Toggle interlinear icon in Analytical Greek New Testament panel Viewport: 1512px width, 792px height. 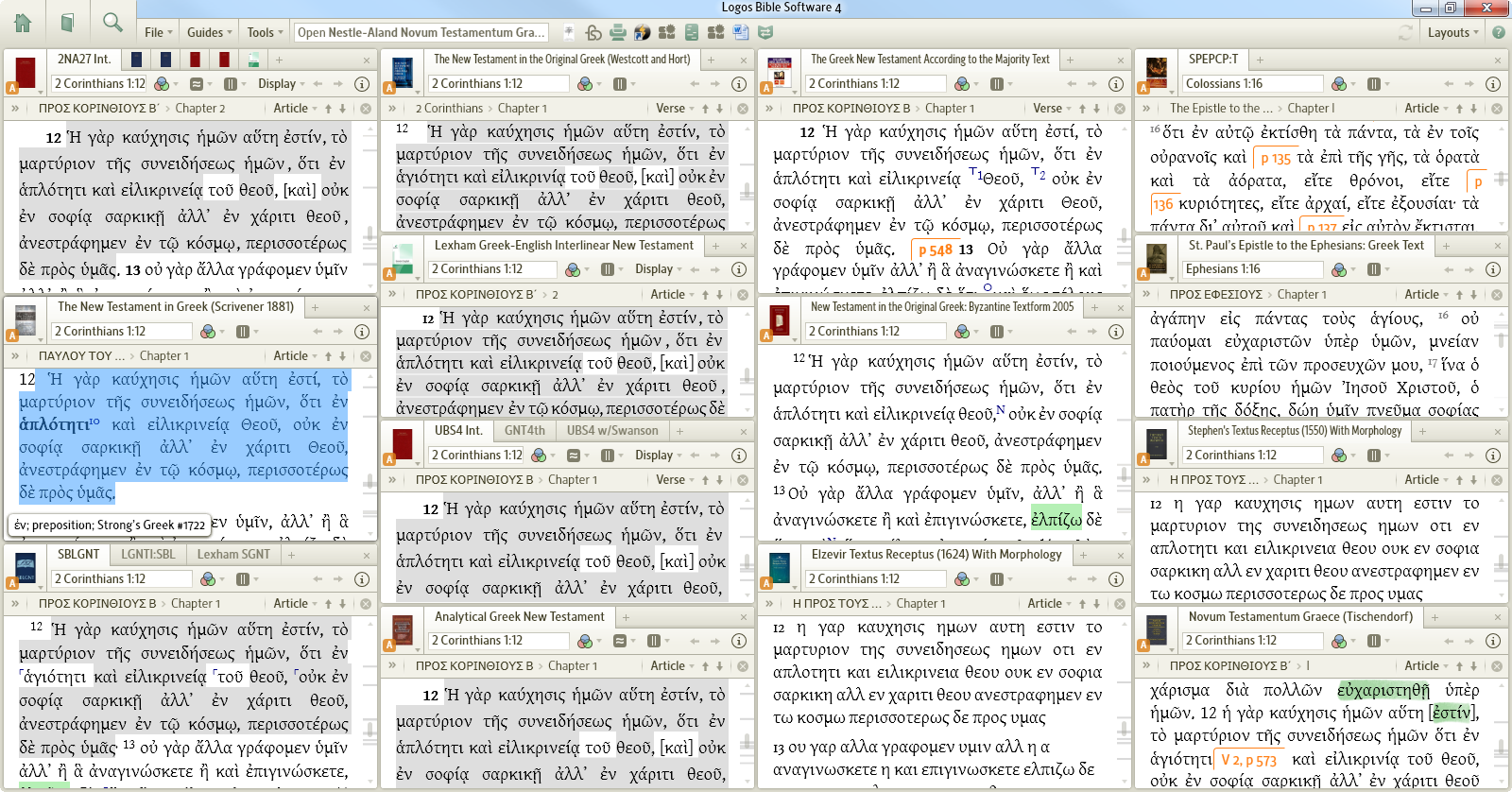pyautogui.click(x=620, y=640)
